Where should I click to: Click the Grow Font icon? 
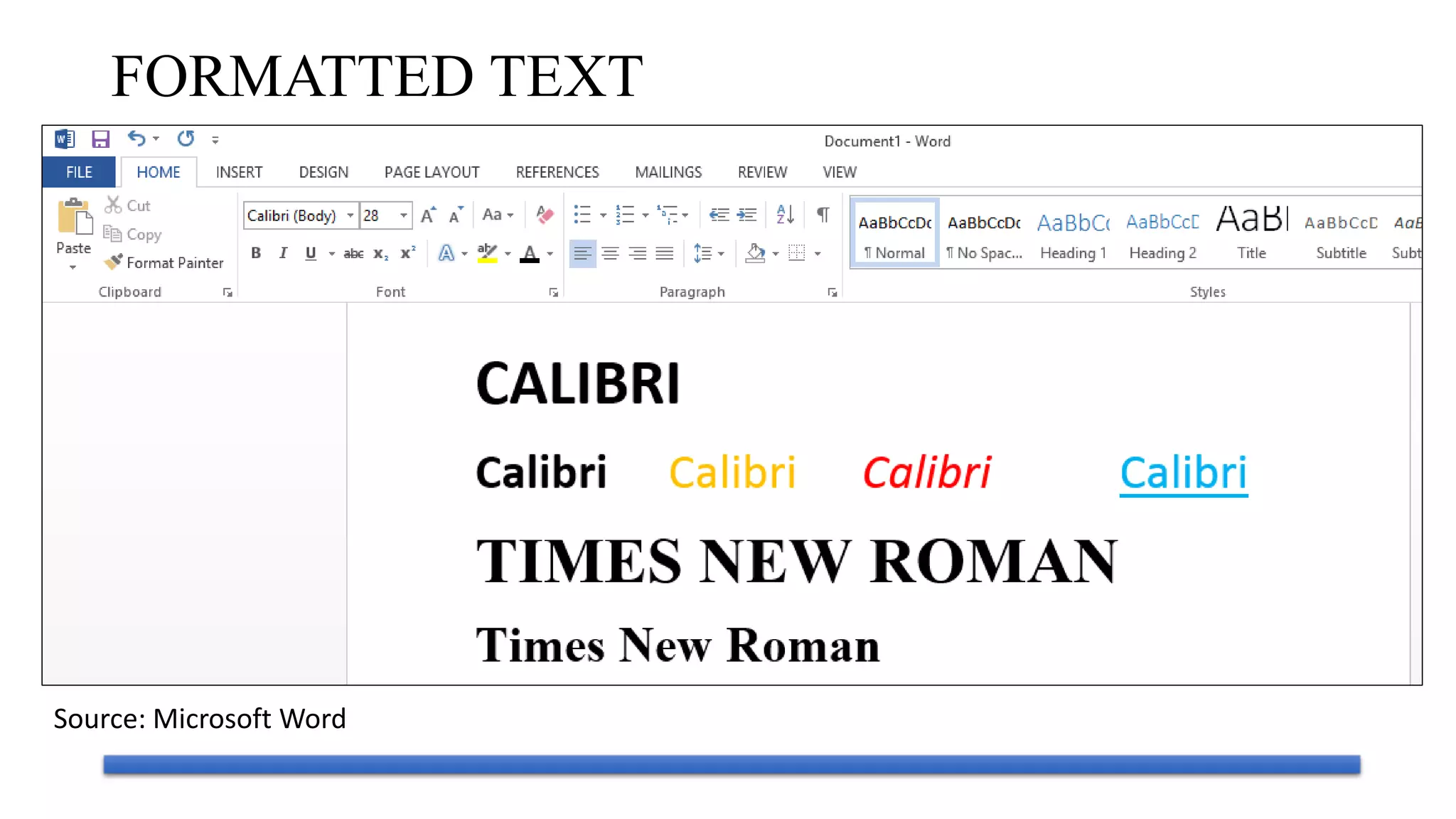pos(428,215)
